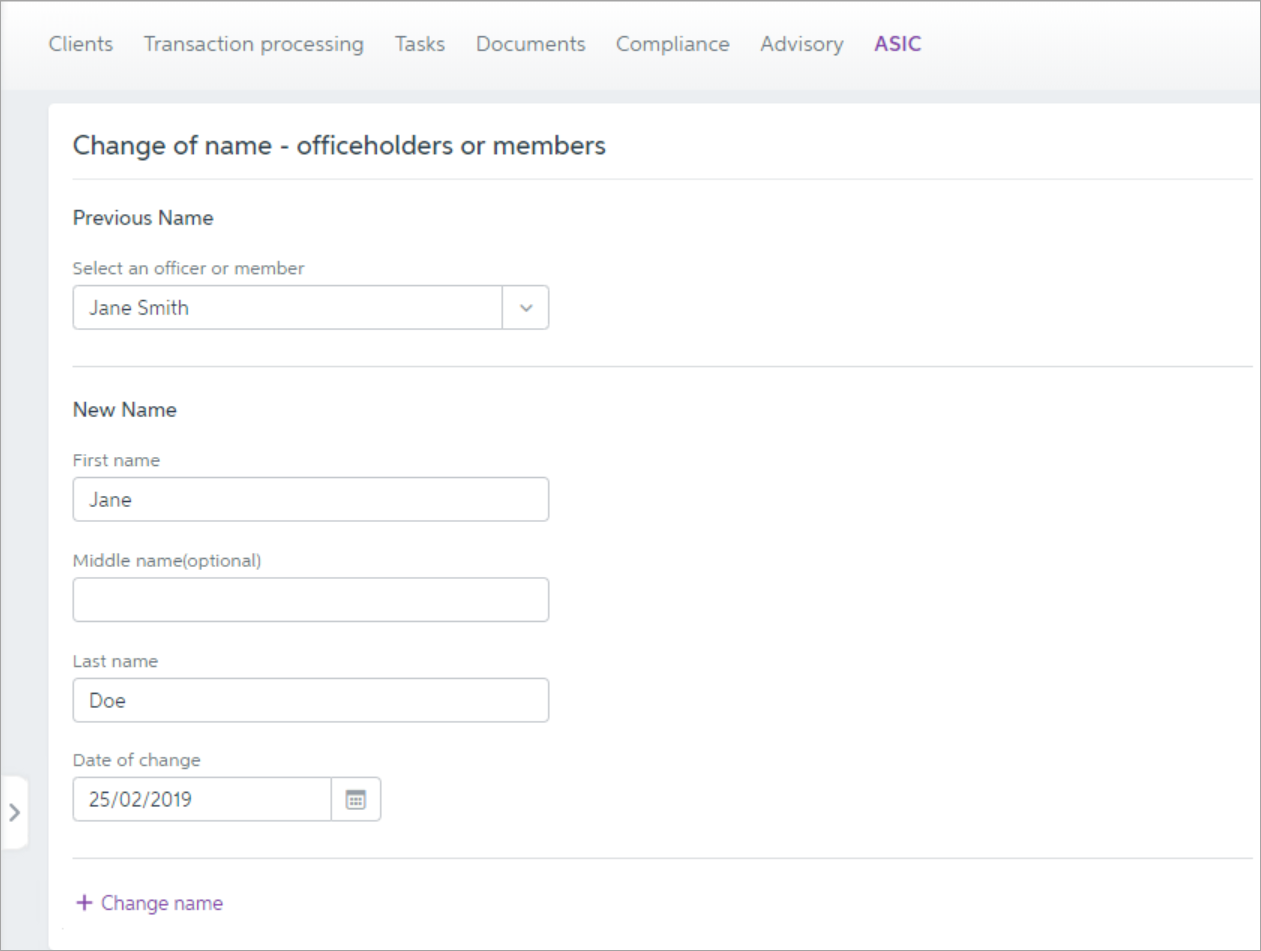This screenshot has width=1261, height=951.
Task: Go to the Clients tab
Action: [81, 44]
